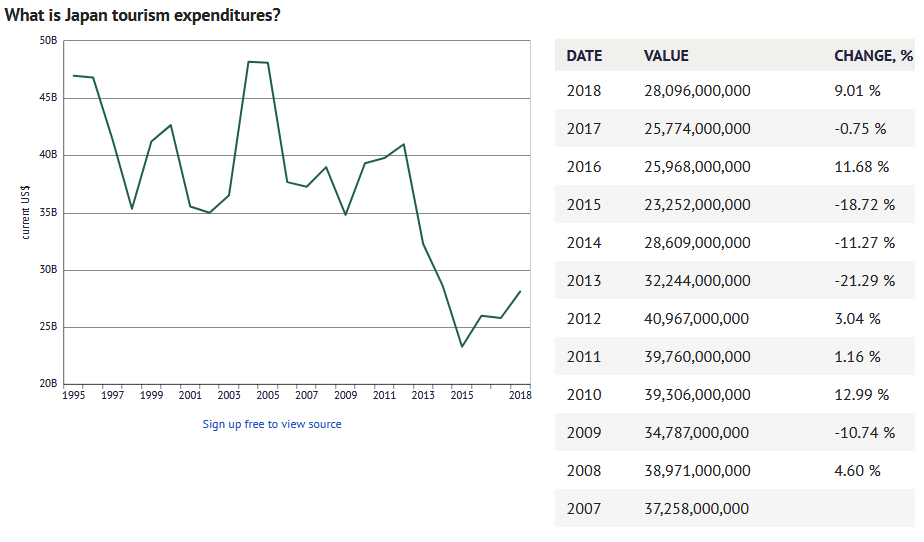Click the 2004 peak on the chart line
This screenshot has width=924, height=542.
pyautogui.click(x=248, y=62)
